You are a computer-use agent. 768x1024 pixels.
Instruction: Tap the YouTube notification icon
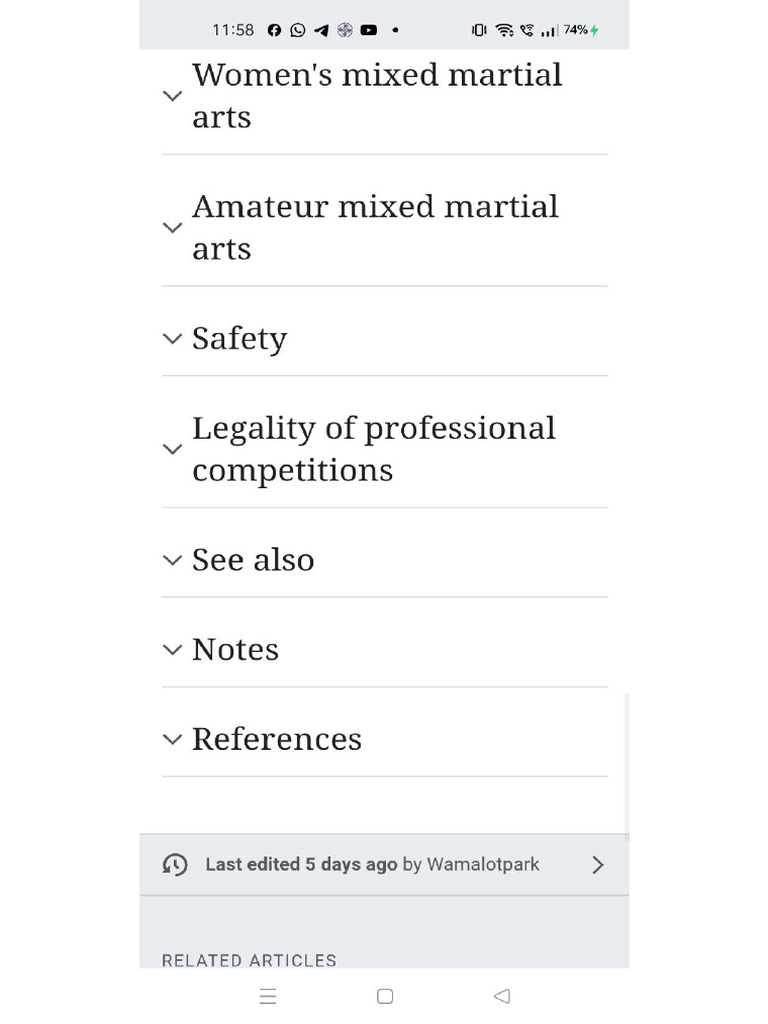(369, 30)
